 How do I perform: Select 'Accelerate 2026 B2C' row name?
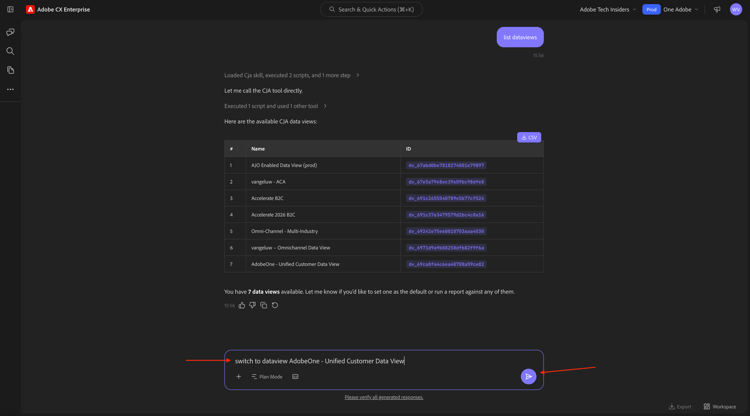tap(273, 215)
